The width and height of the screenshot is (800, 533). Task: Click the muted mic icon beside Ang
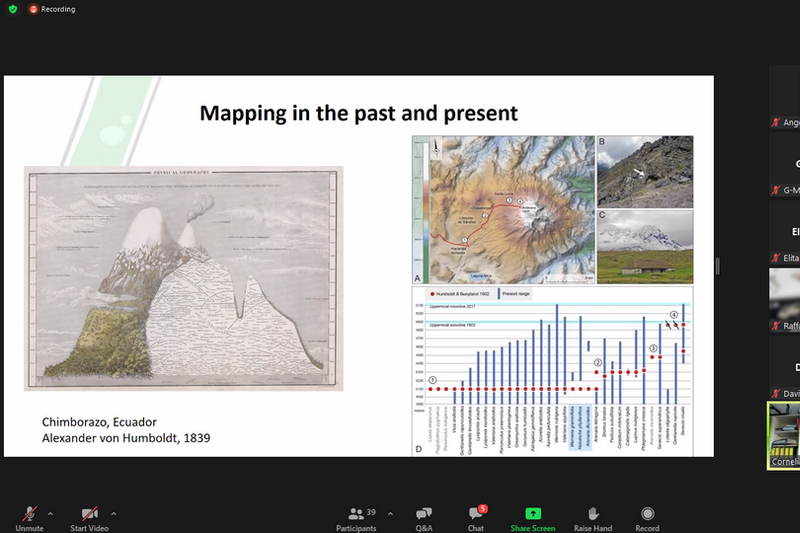click(x=776, y=122)
